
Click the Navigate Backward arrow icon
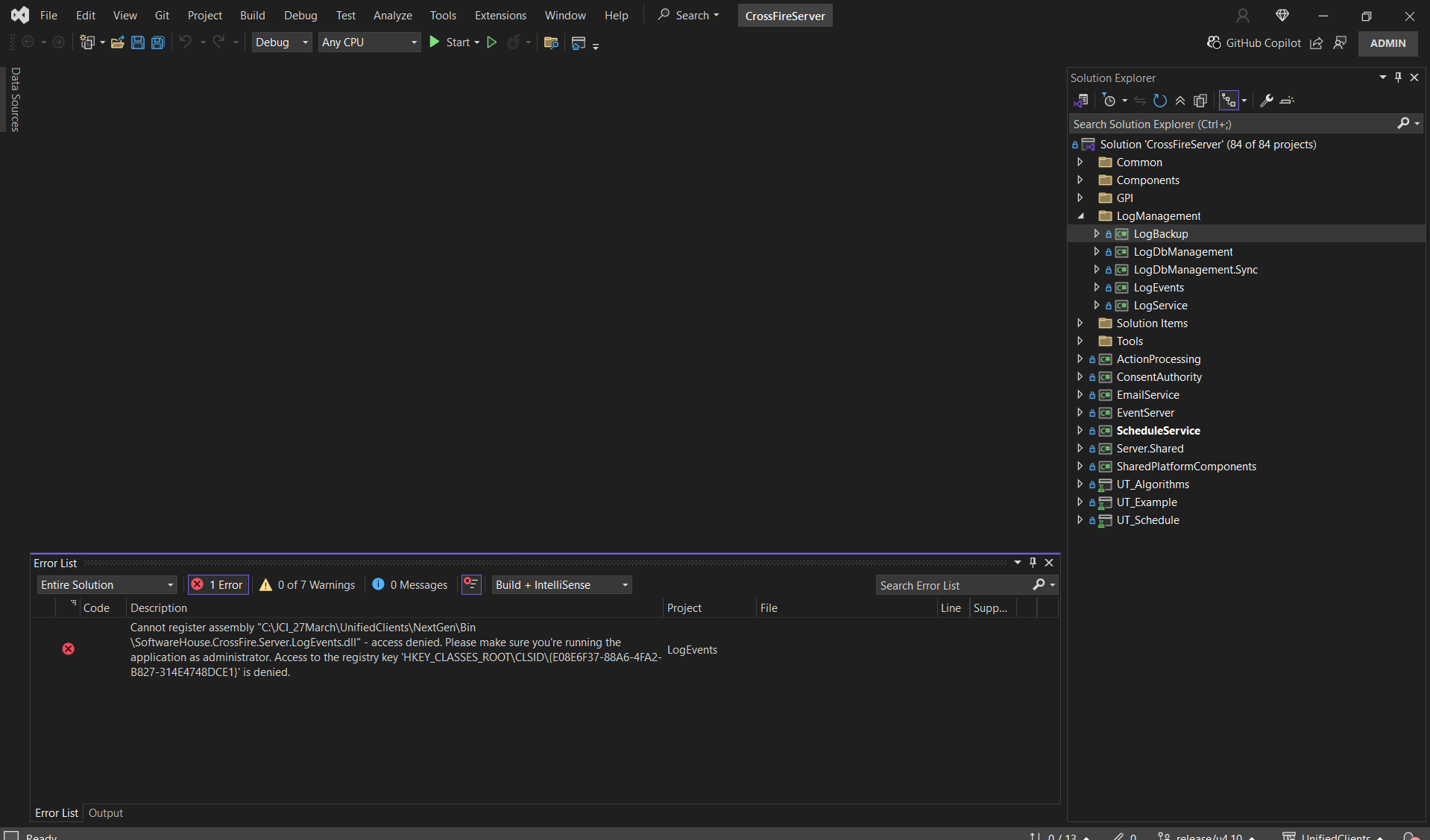pyautogui.click(x=28, y=42)
